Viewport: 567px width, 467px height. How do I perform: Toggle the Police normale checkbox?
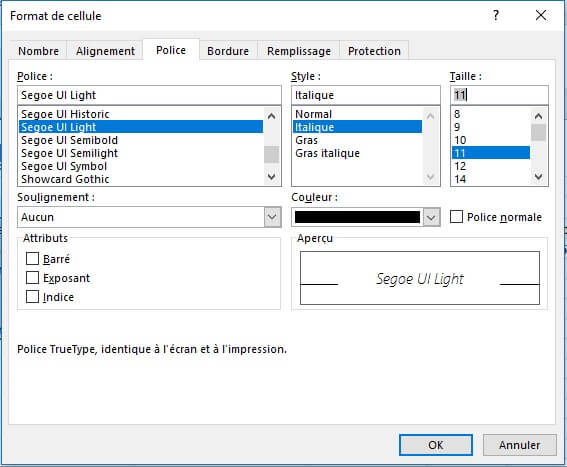[456, 217]
